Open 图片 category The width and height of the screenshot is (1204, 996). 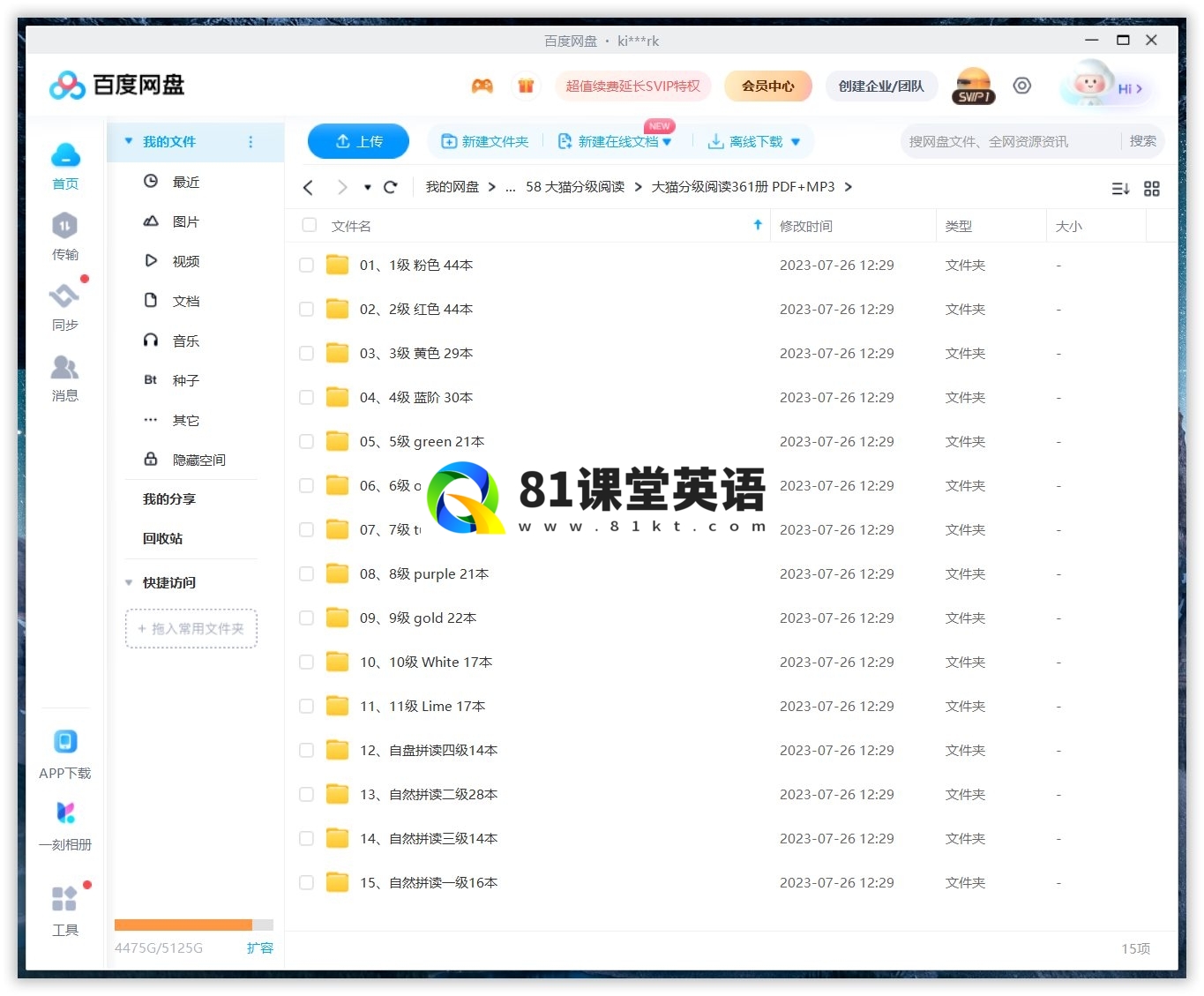click(x=172, y=221)
